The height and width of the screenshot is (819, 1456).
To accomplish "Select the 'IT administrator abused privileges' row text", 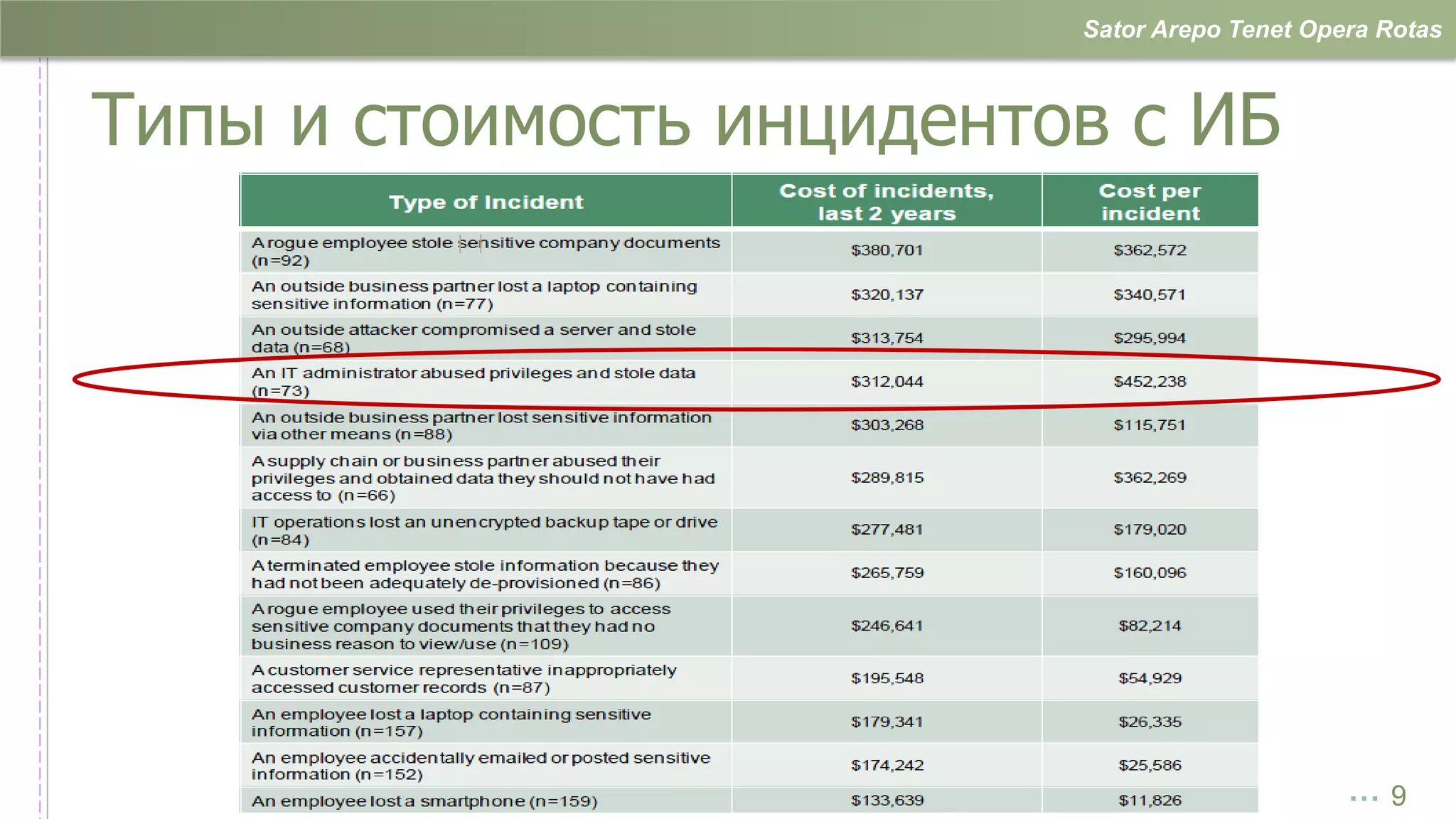I will point(473,382).
